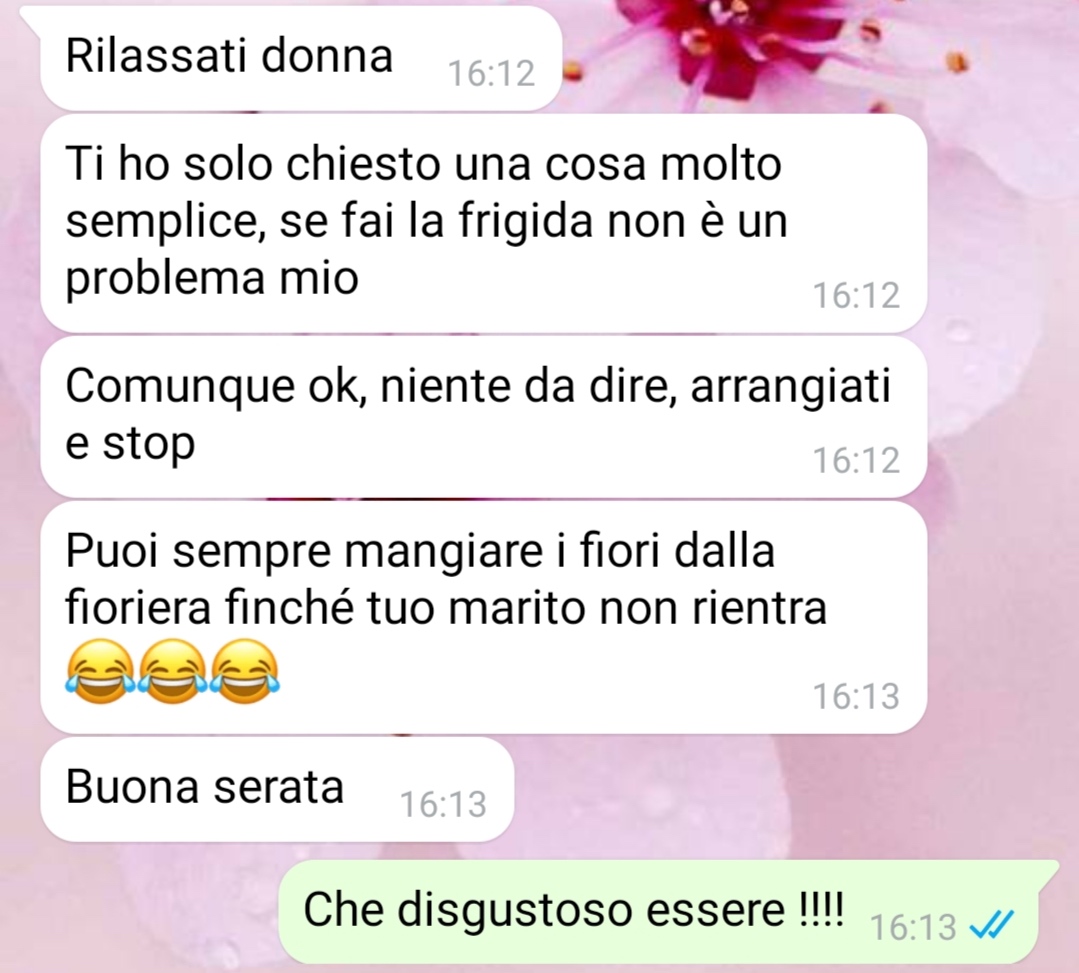Click the 16:13 timestamp in the emoji message

[856, 696]
